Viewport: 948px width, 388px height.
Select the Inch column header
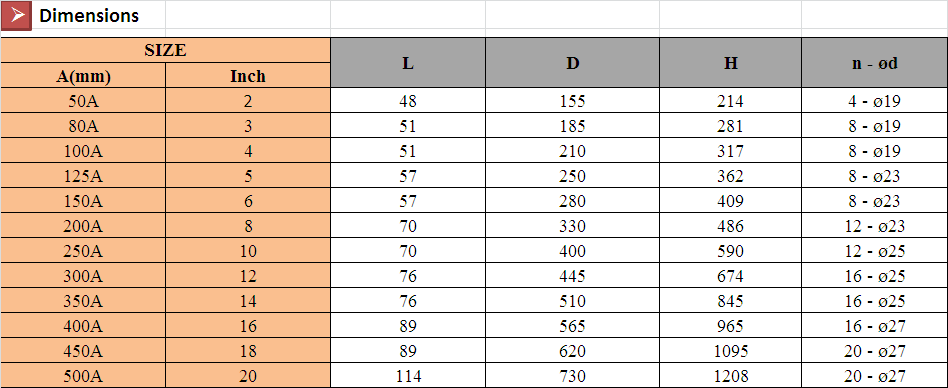[x=248, y=76]
